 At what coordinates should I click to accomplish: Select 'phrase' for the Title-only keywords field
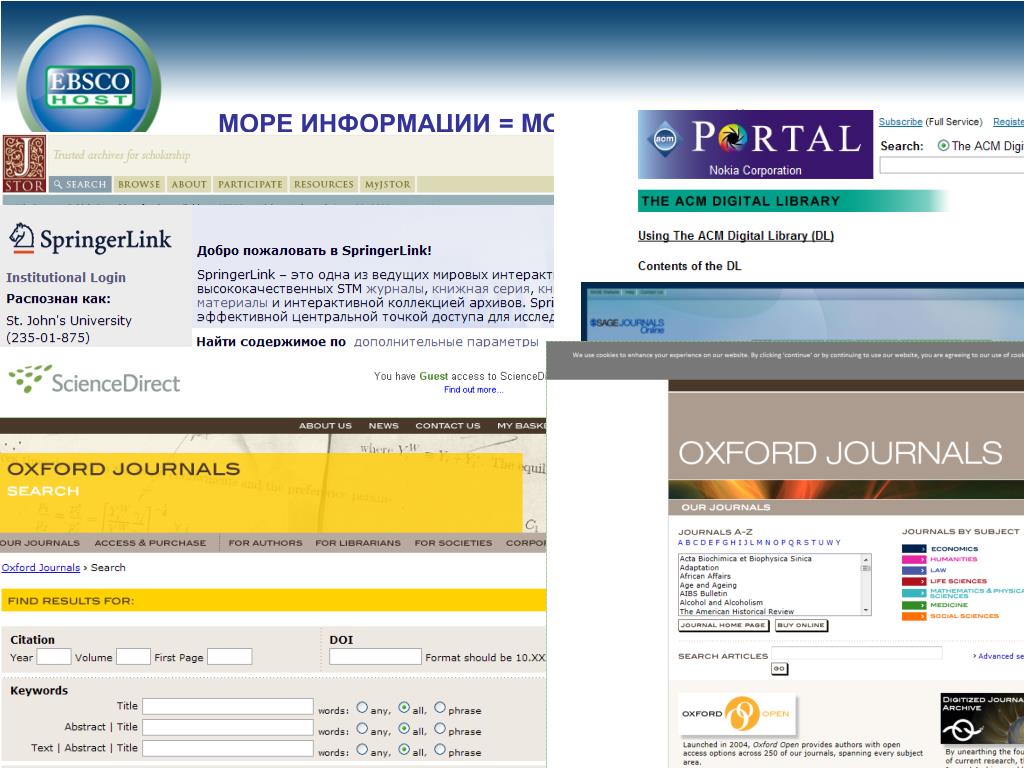[440, 708]
